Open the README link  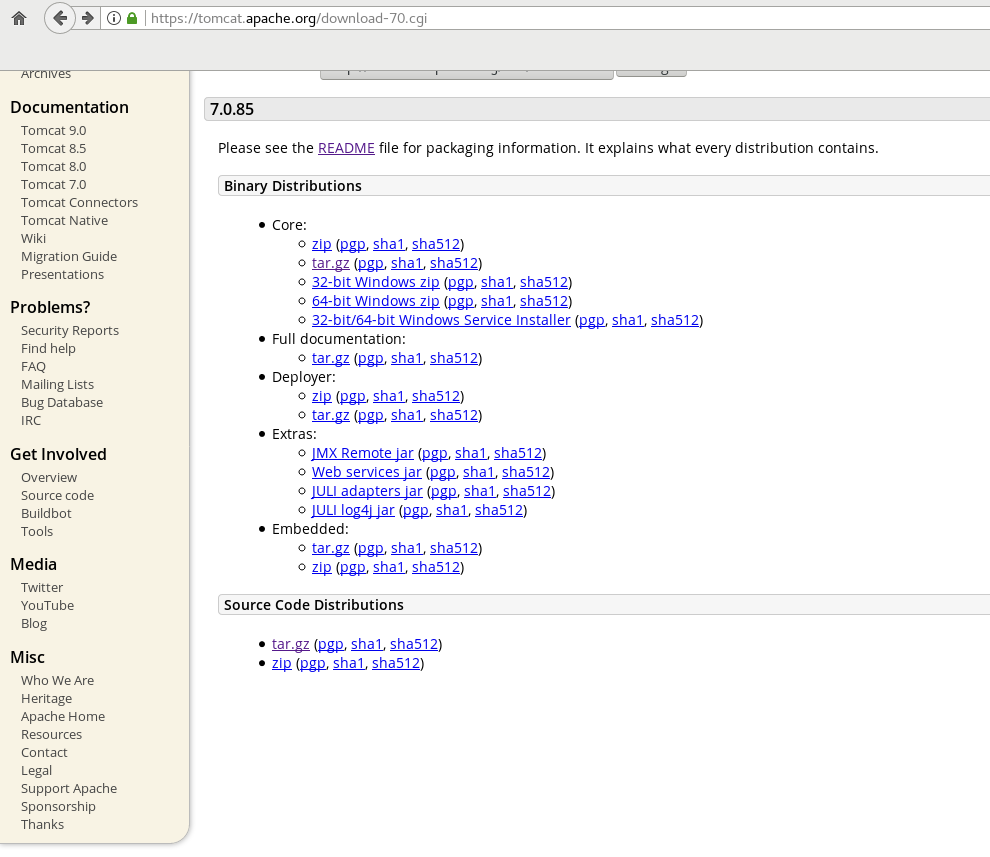point(346,148)
